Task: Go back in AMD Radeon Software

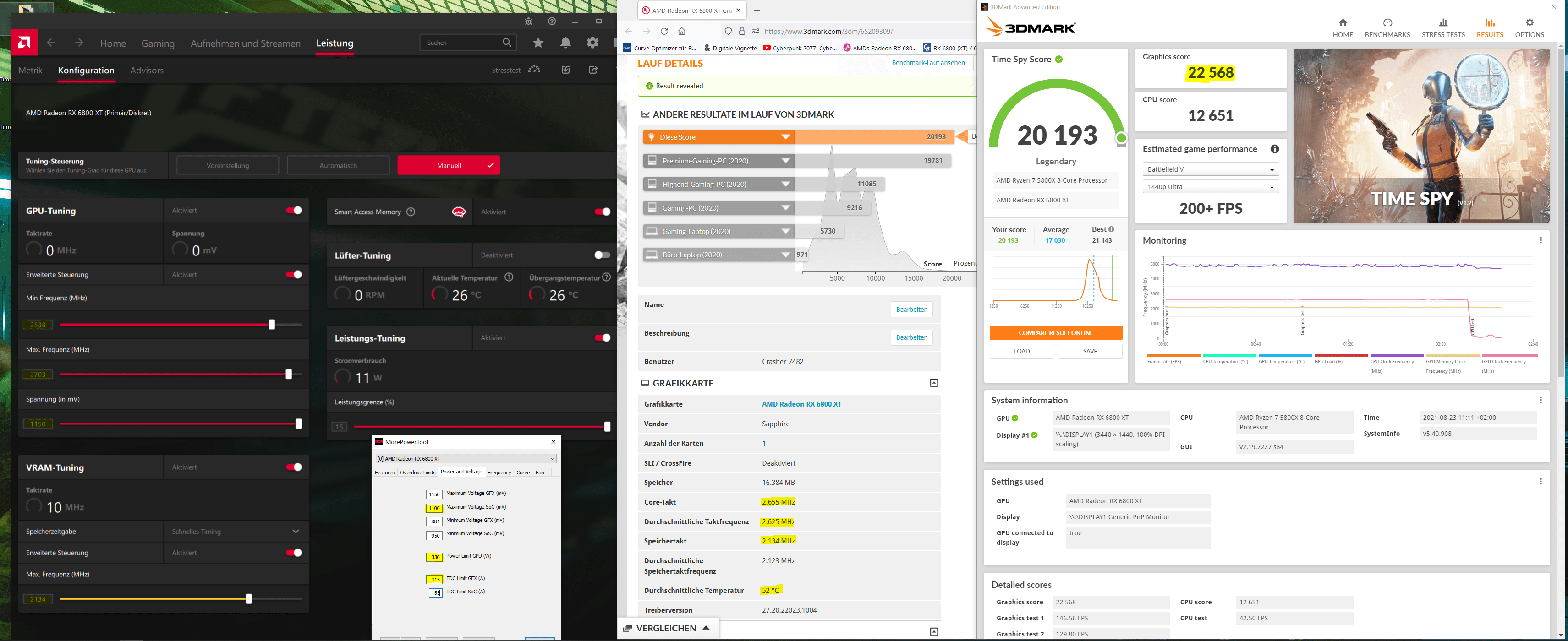Action: coord(51,43)
